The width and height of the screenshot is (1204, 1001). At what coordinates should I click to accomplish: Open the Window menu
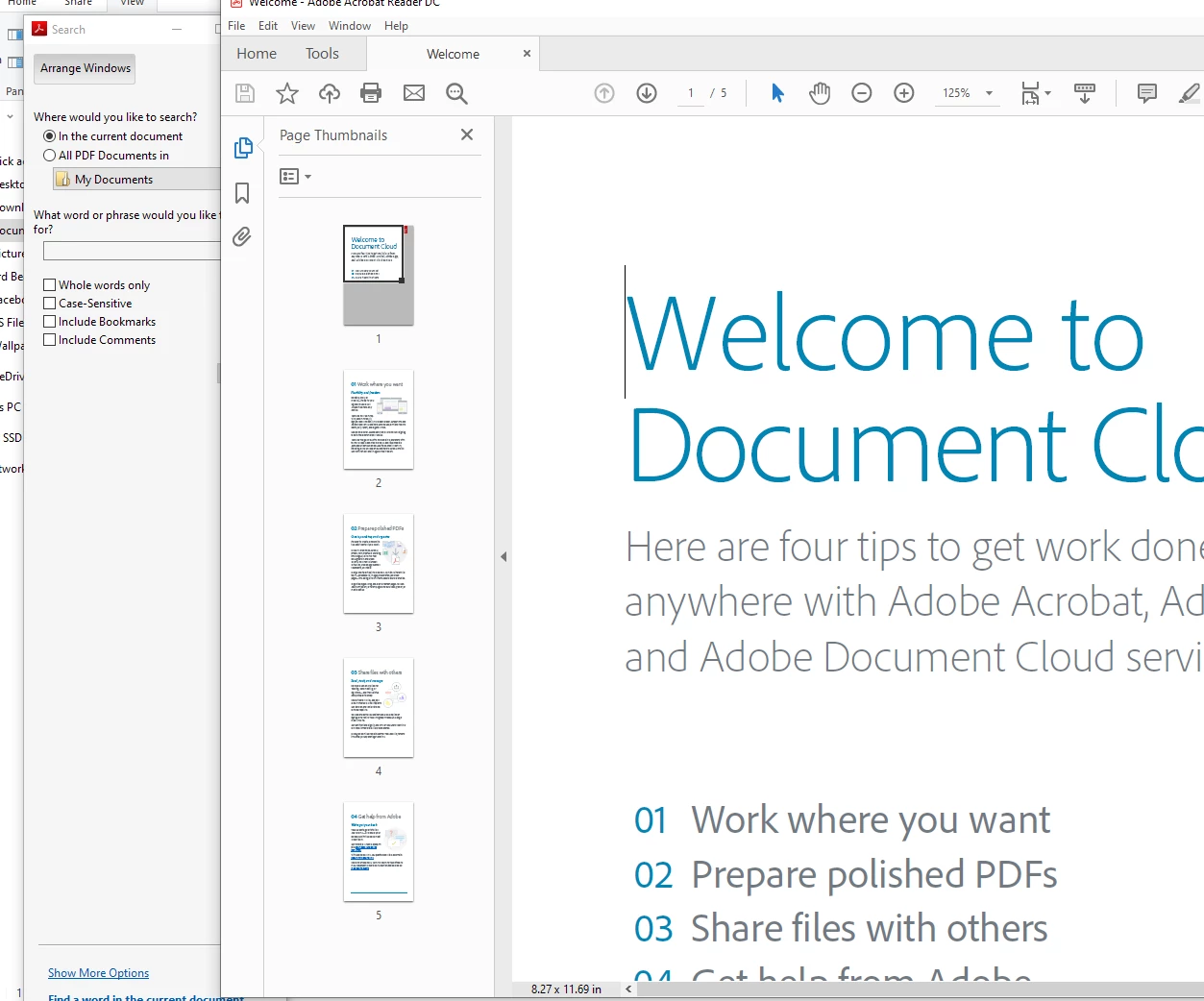350,26
